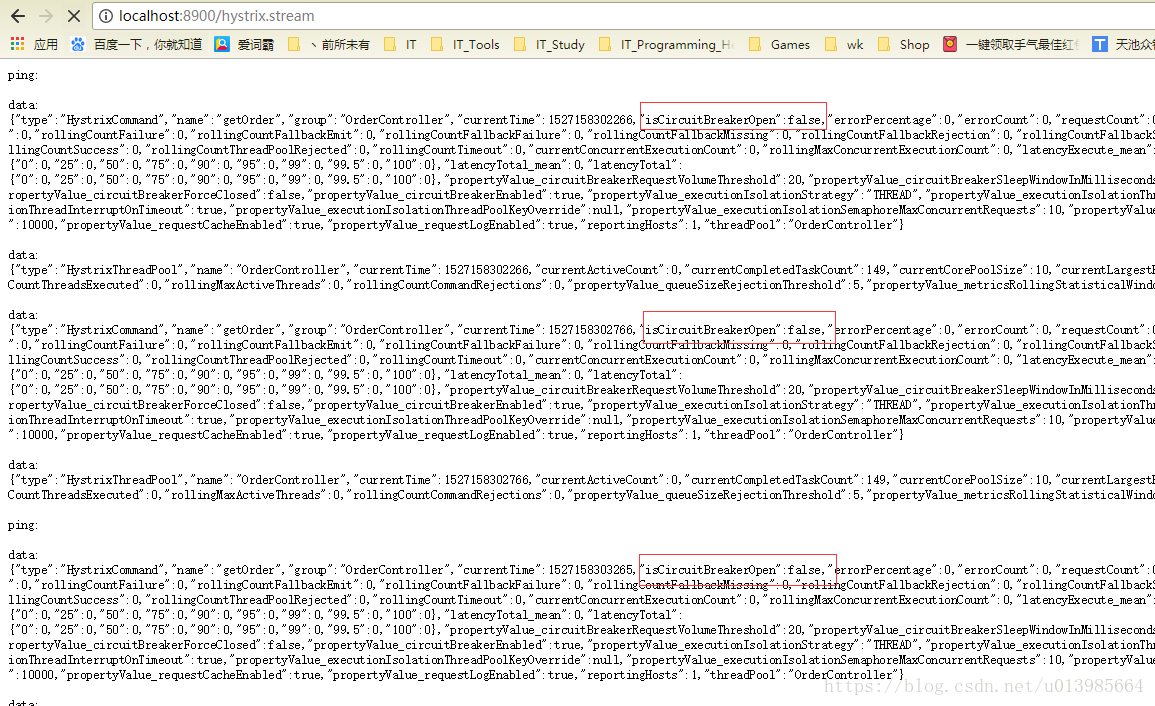Open the 前所未有 bookmark folder
The height and width of the screenshot is (706, 1155).
(x=329, y=44)
